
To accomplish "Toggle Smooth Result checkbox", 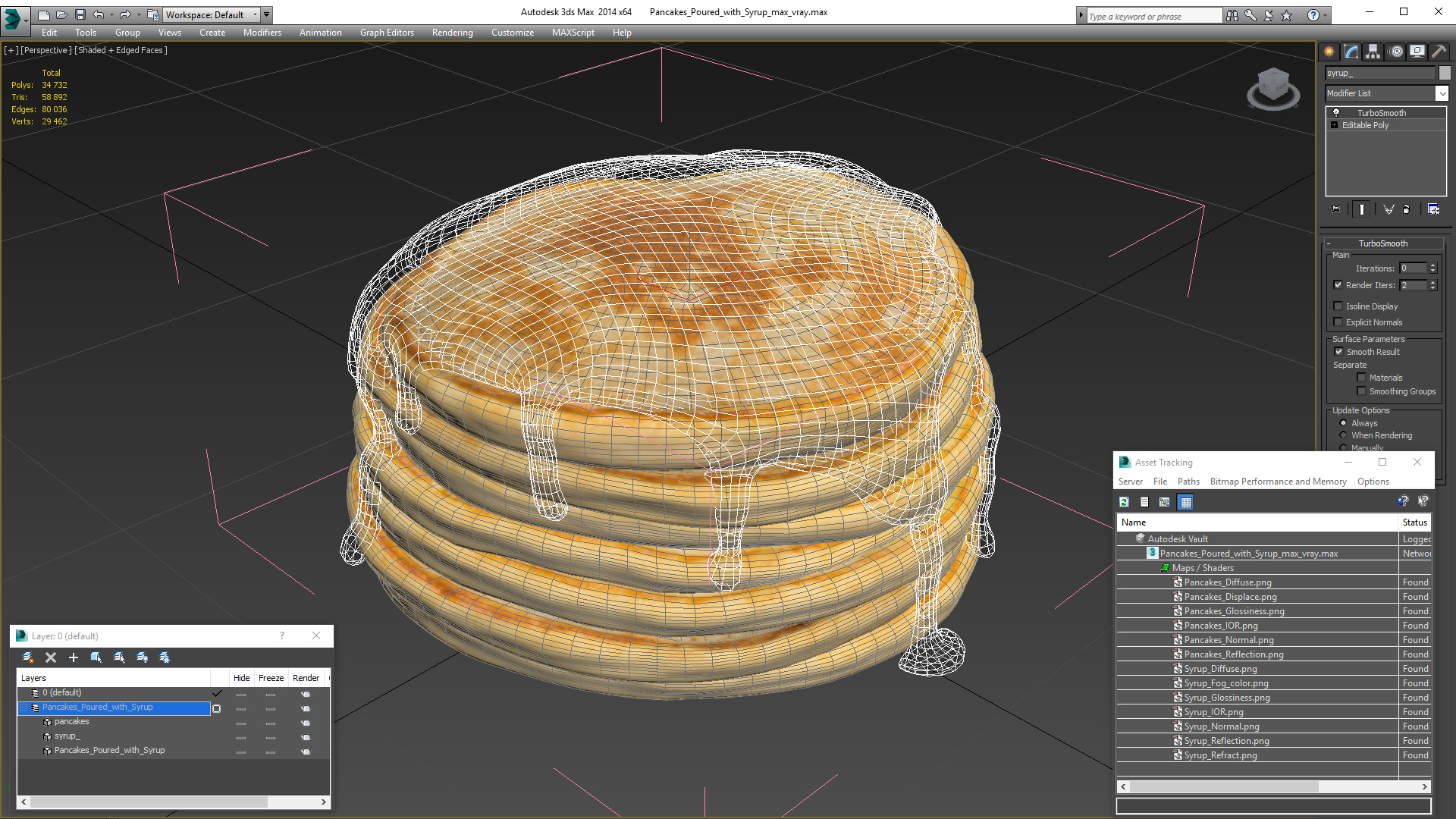I will pos(1338,352).
